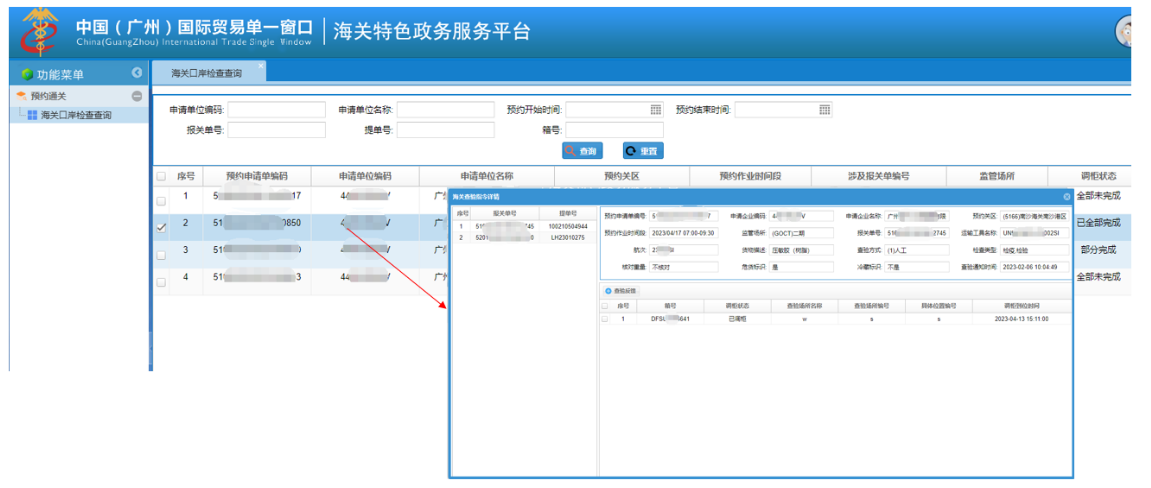1151x488 pixels.
Task: Toggle select-all checkbox in dialog container table
Action: click(605, 305)
